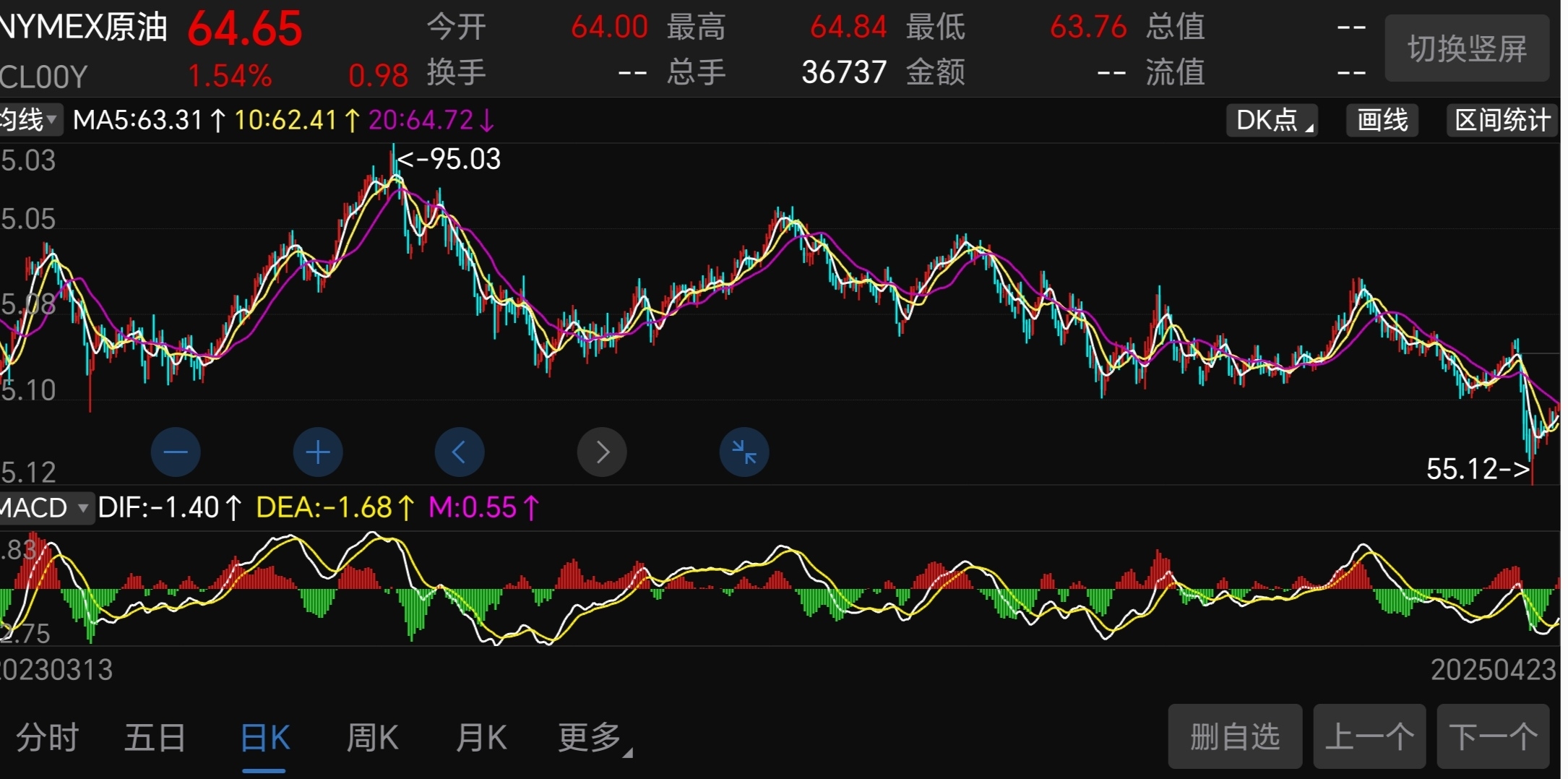The height and width of the screenshot is (779, 1568).
Task: Expand the 更多 period menu
Action: click(x=595, y=738)
